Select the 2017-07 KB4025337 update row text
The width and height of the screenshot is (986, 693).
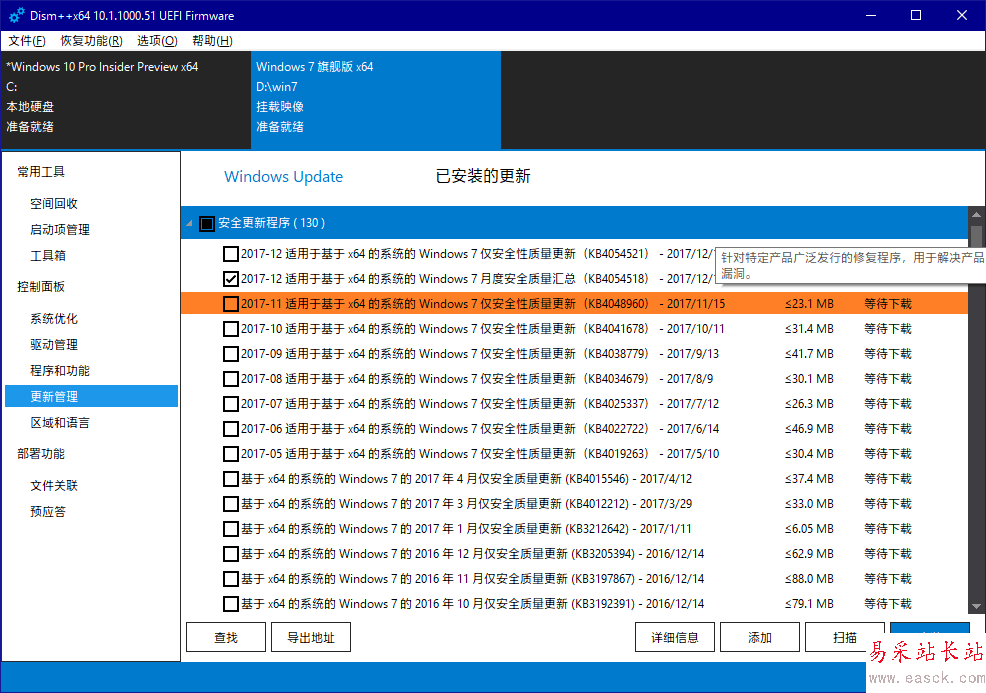click(480, 404)
